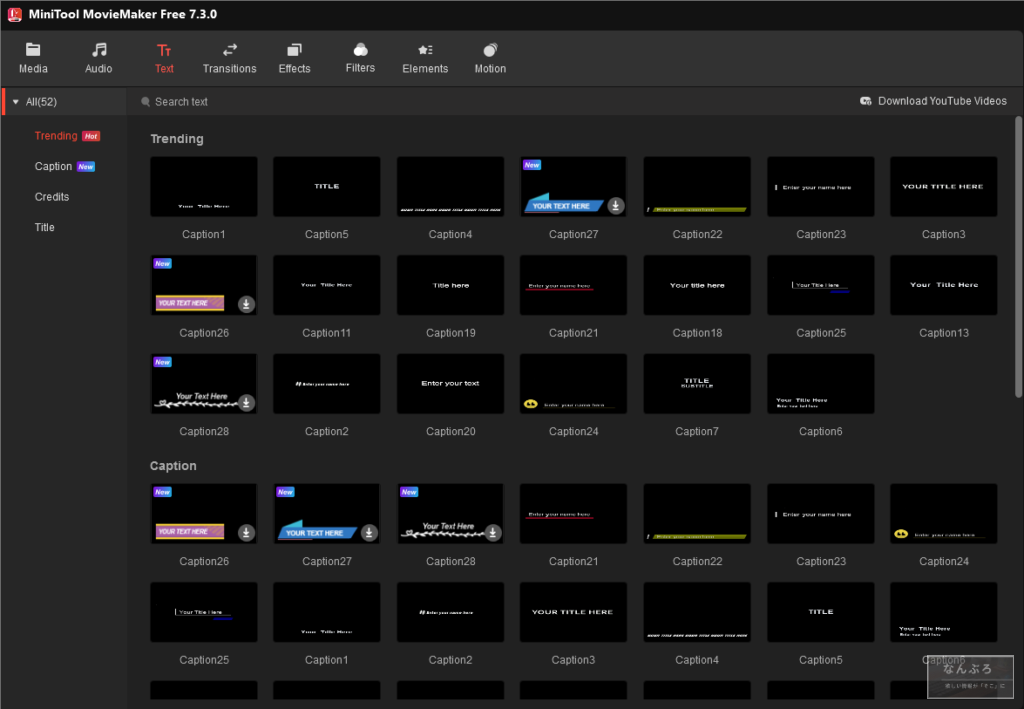Select the Title category
This screenshot has height=709, width=1024.
45,227
